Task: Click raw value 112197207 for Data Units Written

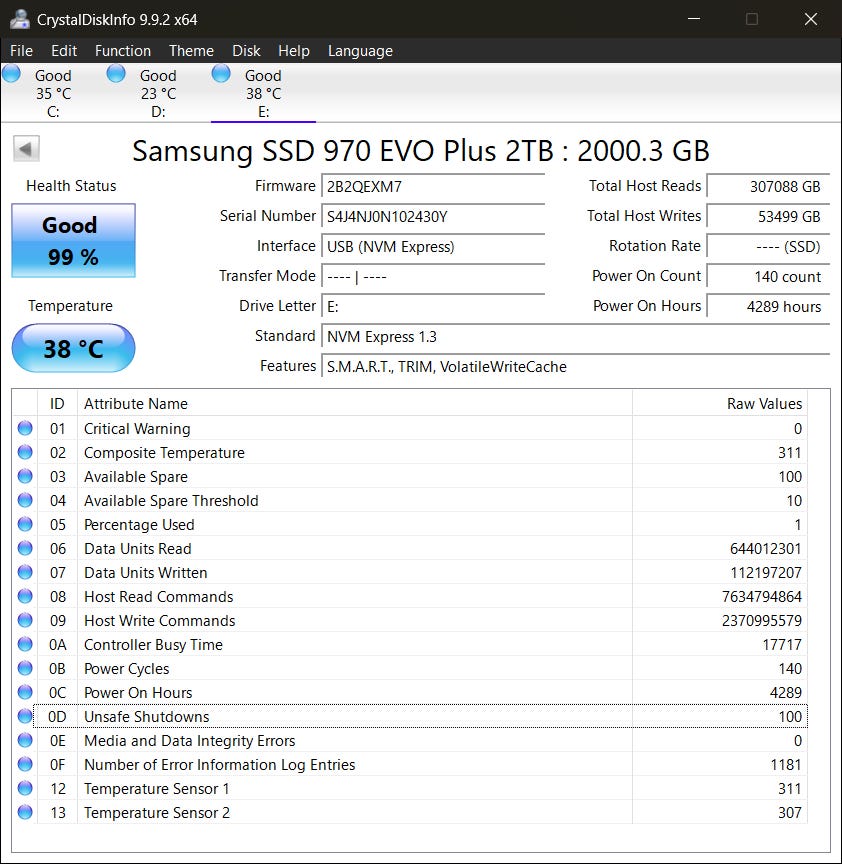Action: (766, 573)
